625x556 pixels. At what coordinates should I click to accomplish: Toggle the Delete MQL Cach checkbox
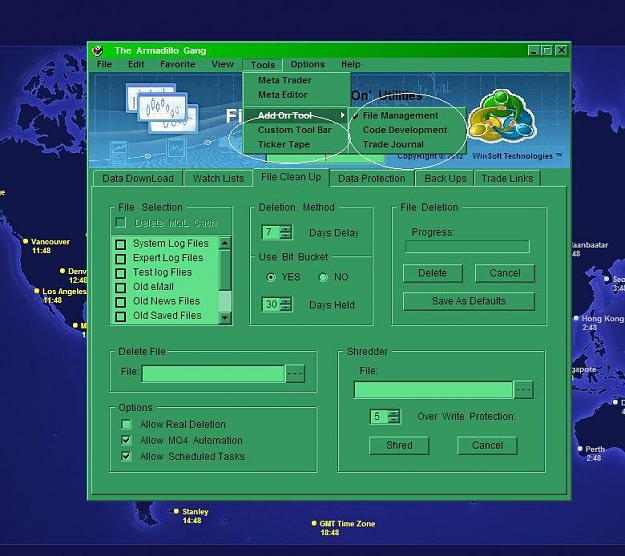tap(120, 222)
